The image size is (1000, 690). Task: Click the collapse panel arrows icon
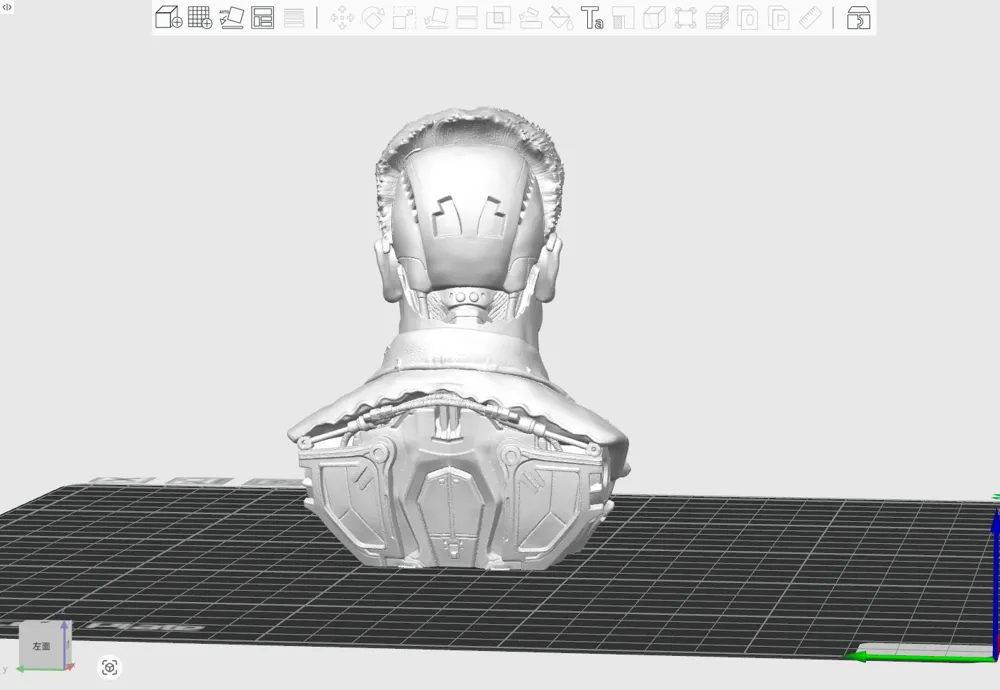pyautogui.click(x=7, y=7)
